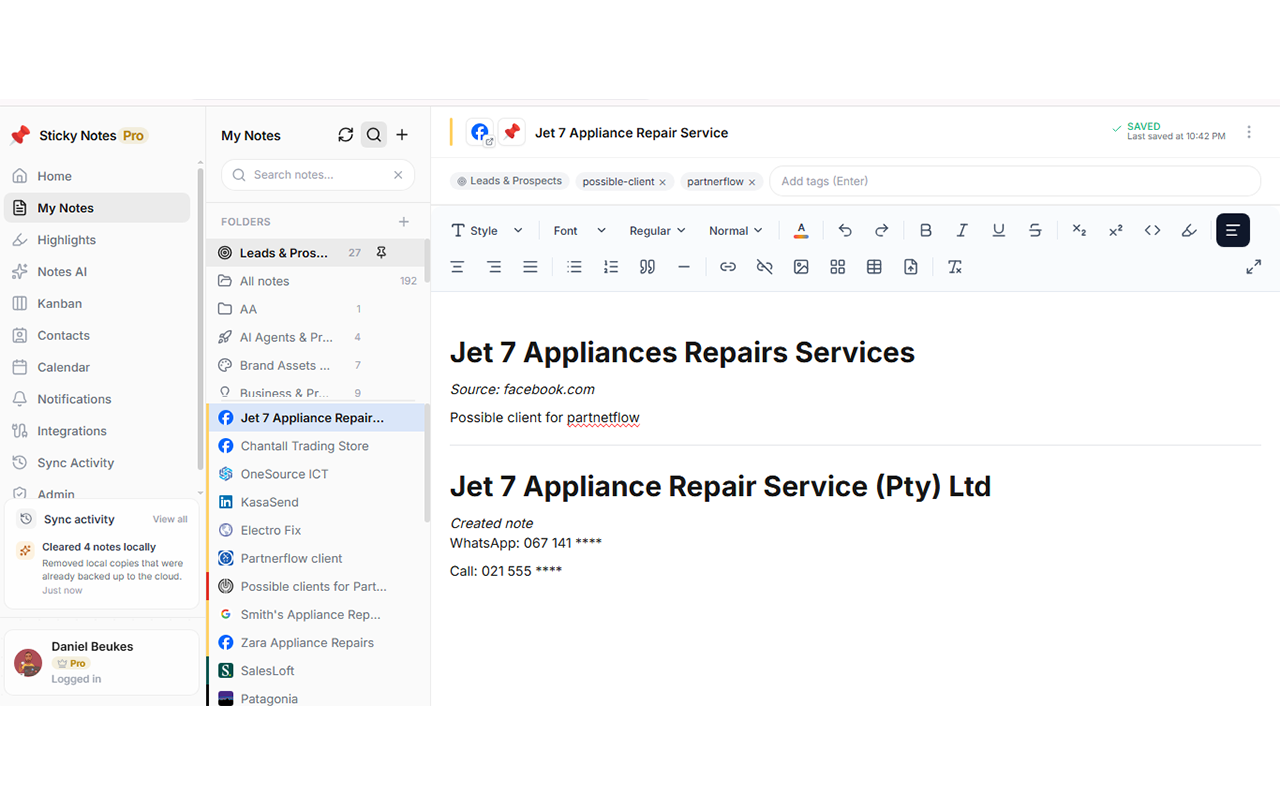Click the Search notes input field
The image size is (1280, 800).
pyautogui.click(x=318, y=175)
